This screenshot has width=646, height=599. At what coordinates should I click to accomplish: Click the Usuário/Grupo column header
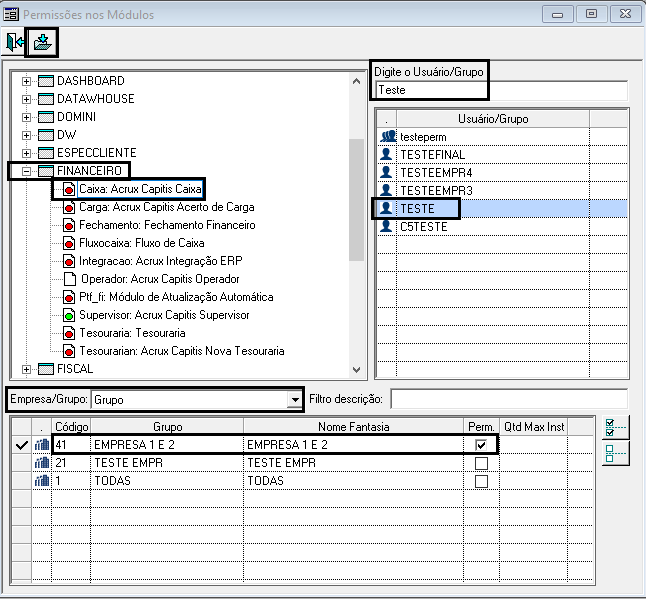point(493,119)
